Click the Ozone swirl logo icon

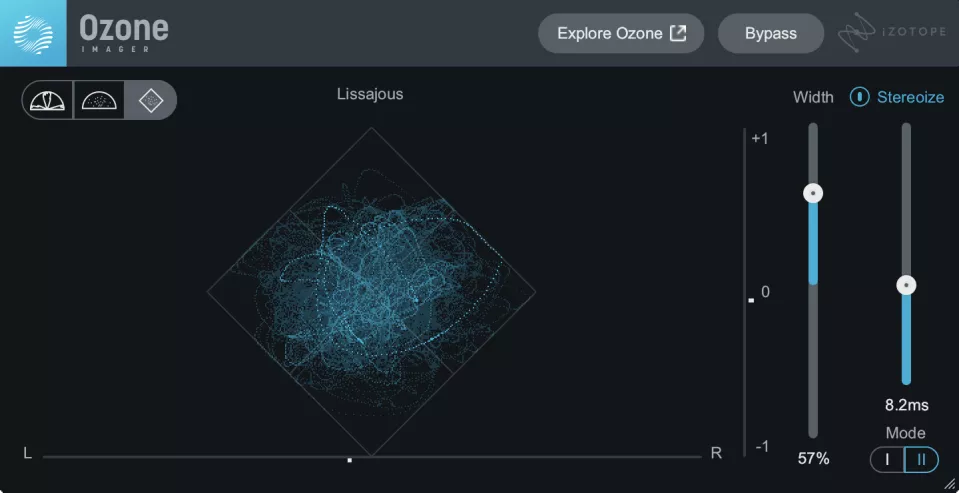pos(33,33)
